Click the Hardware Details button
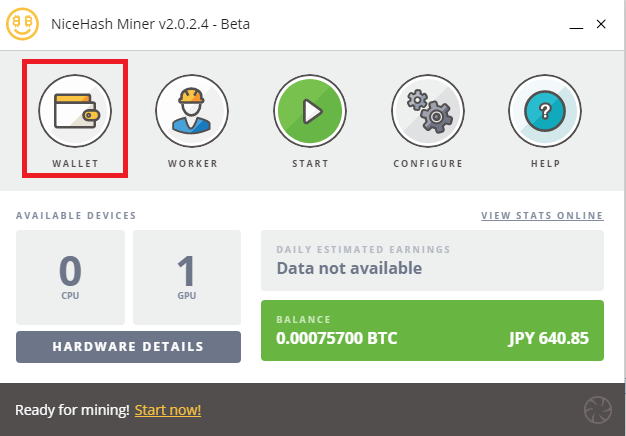626x436 pixels. (128, 347)
